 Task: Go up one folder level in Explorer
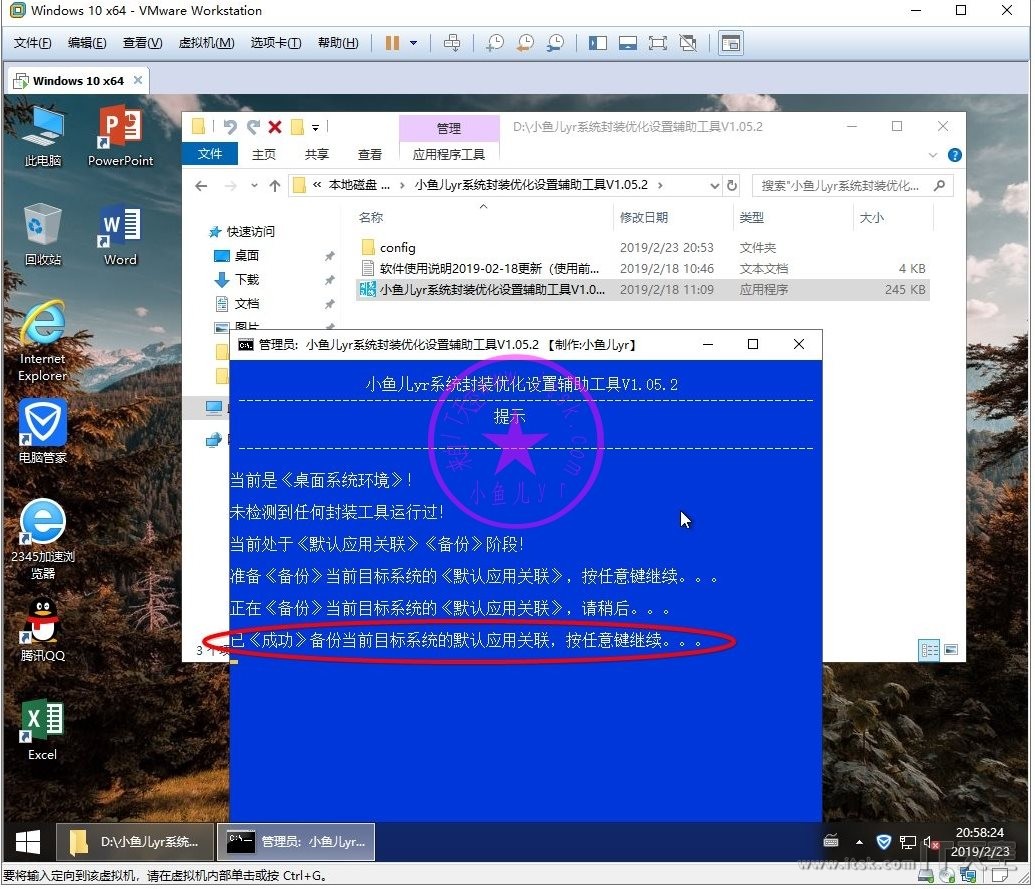point(275,186)
